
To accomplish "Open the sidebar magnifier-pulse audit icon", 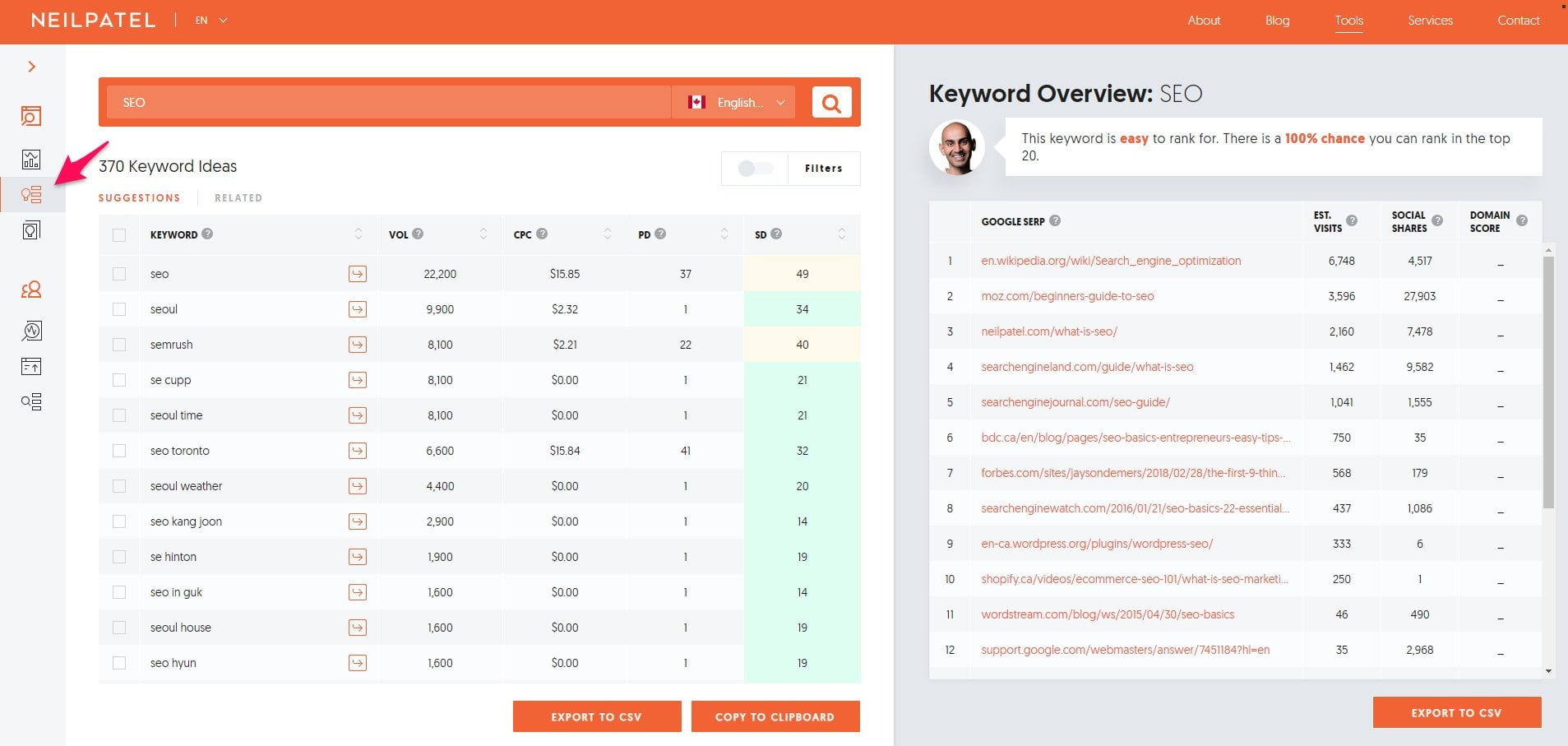I will (x=31, y=331).
